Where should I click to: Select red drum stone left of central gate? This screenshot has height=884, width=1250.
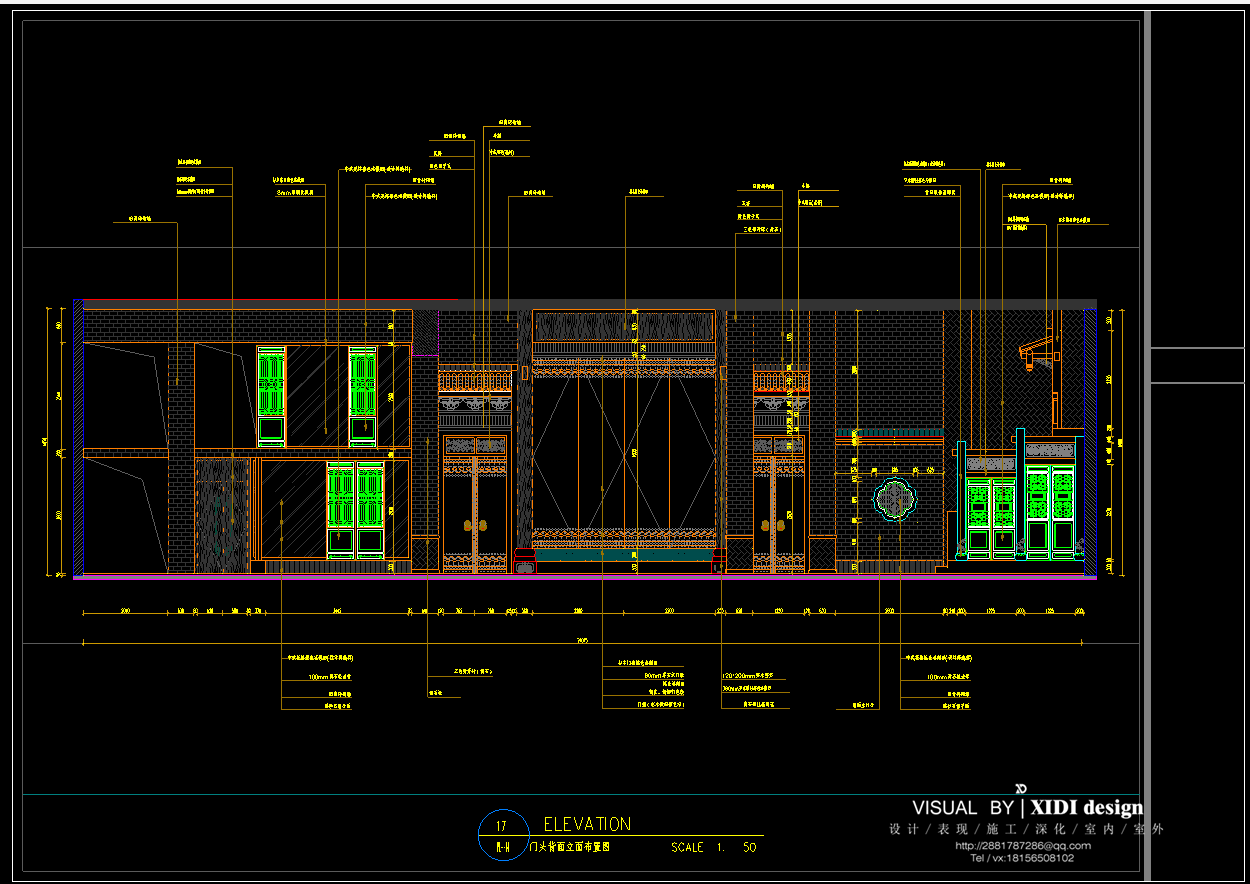click(524, 559)
